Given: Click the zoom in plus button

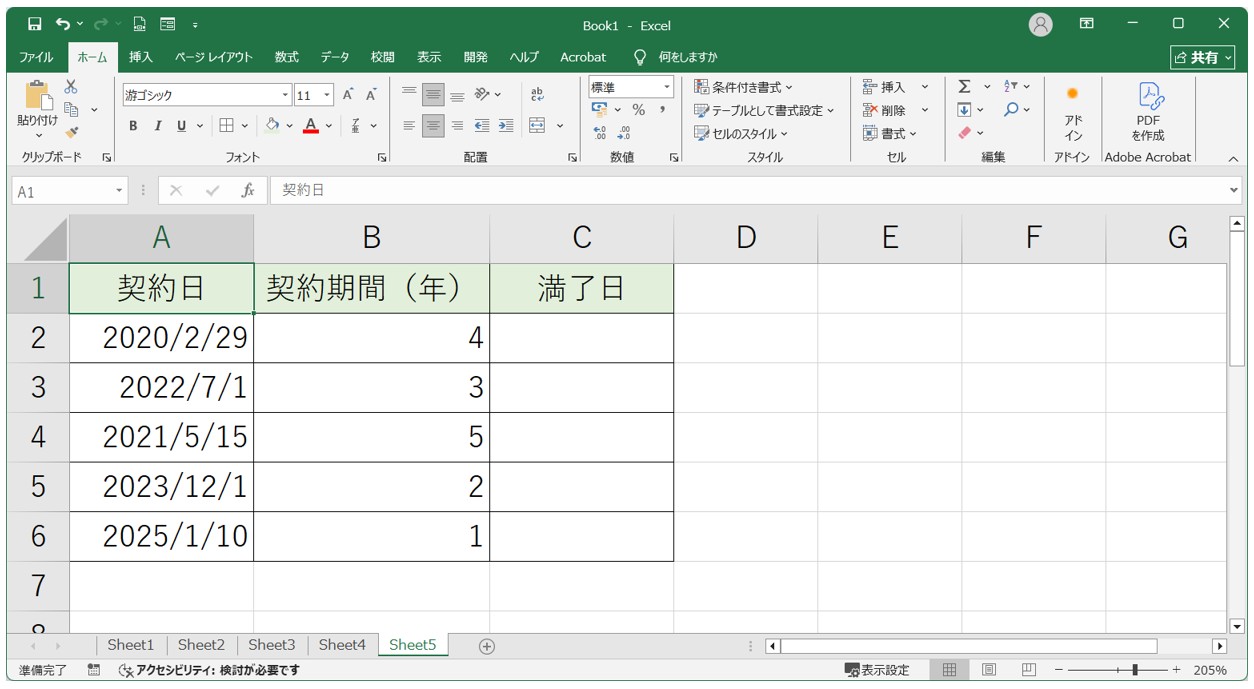Looking at the screenshot, I should (1176, 670).
